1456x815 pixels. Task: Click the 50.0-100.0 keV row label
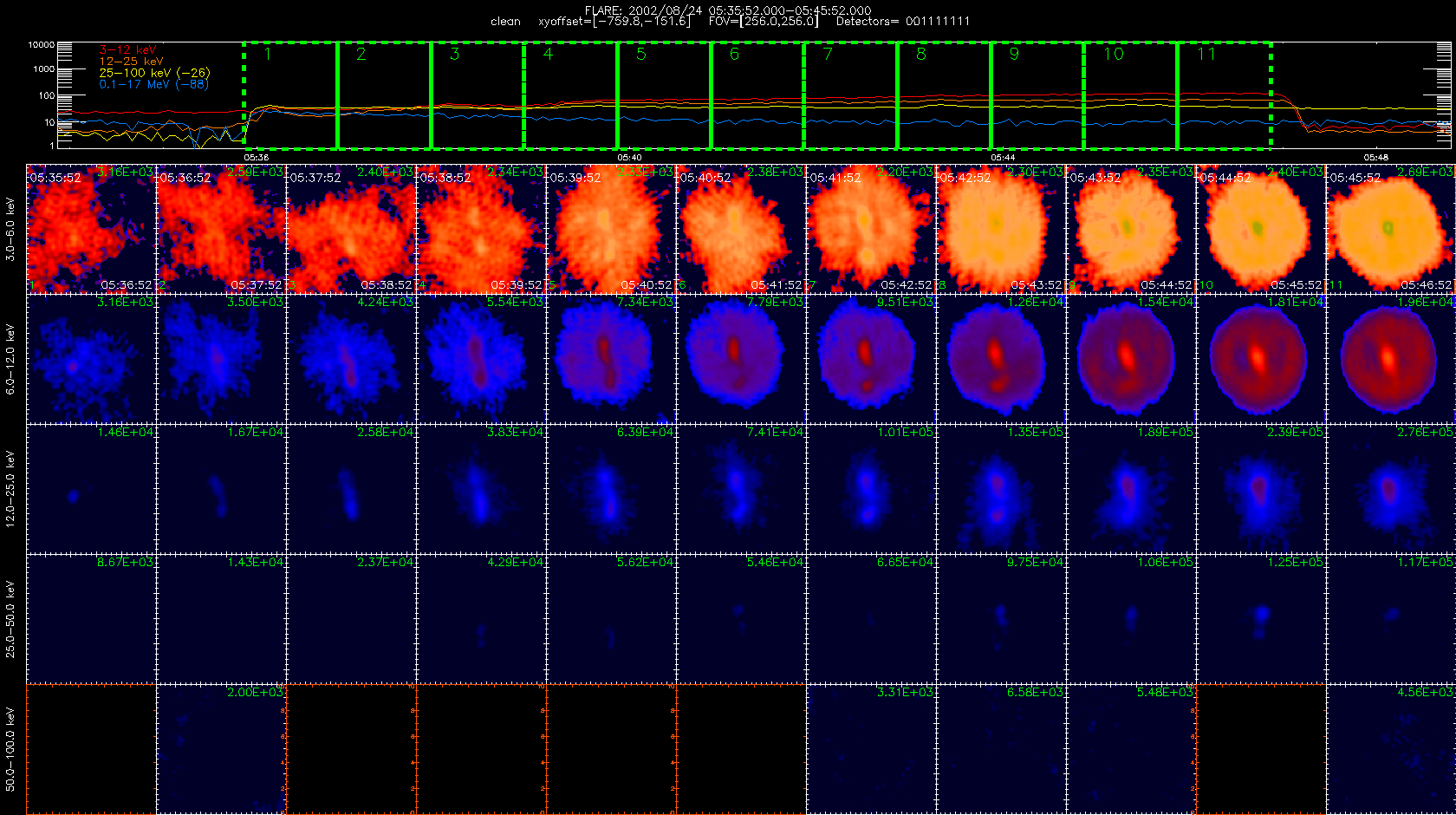pyautogui.click(x=10, y=749)
